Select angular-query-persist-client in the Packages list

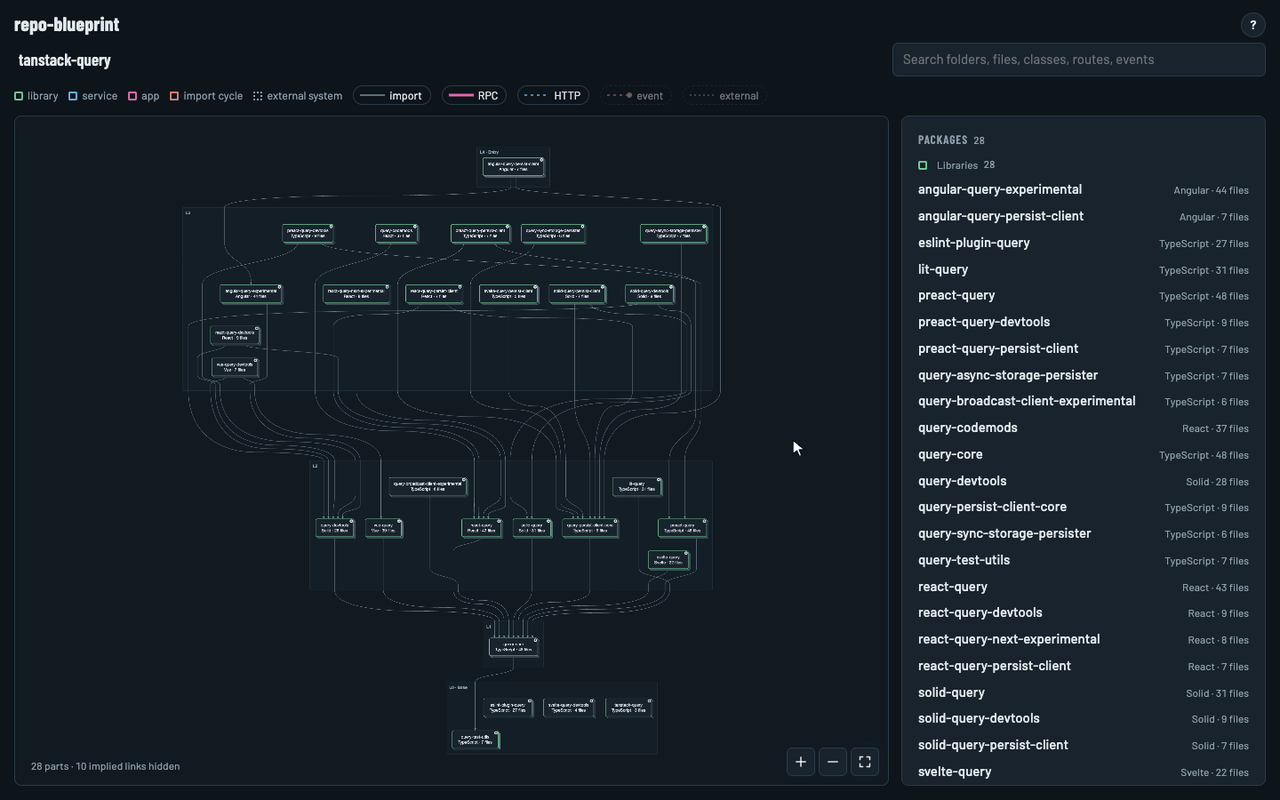[x=1083, y=216]
